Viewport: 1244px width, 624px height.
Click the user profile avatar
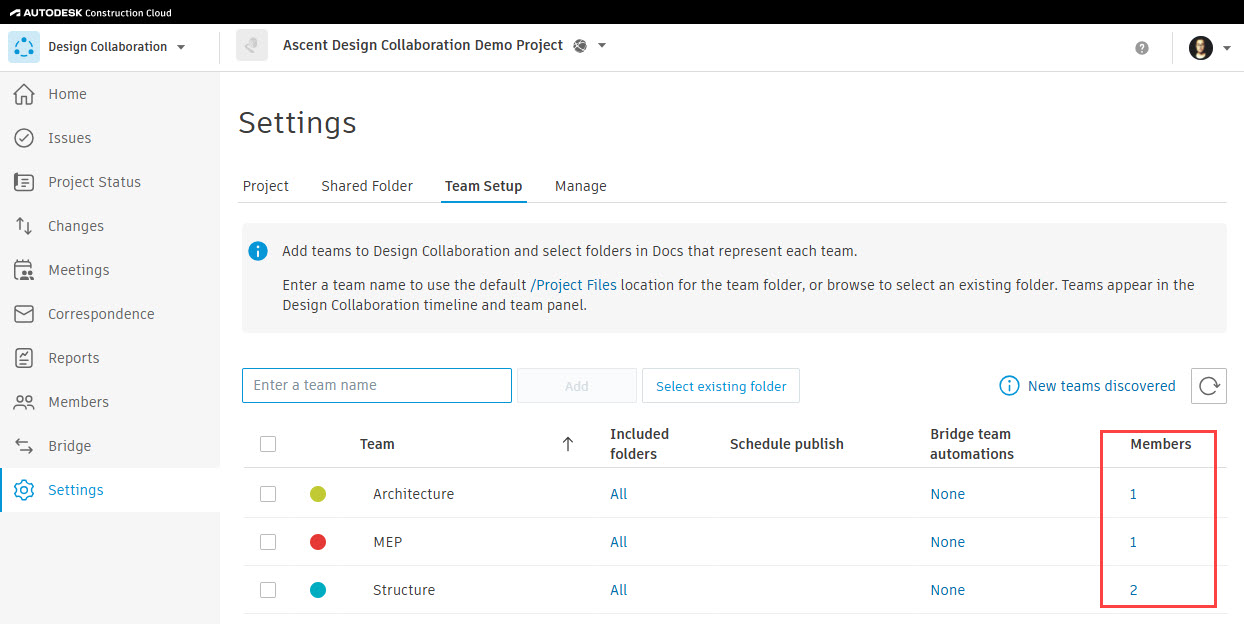pos(1201,48)
